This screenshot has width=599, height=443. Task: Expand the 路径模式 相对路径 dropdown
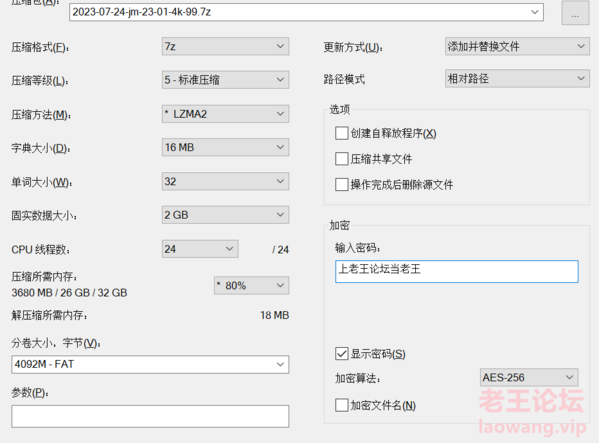click(517, 79)
